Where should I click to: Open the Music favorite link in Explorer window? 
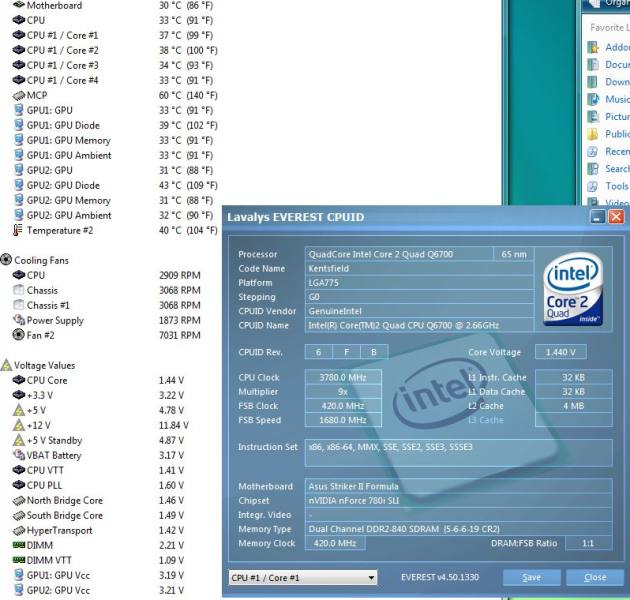[617, 99]
